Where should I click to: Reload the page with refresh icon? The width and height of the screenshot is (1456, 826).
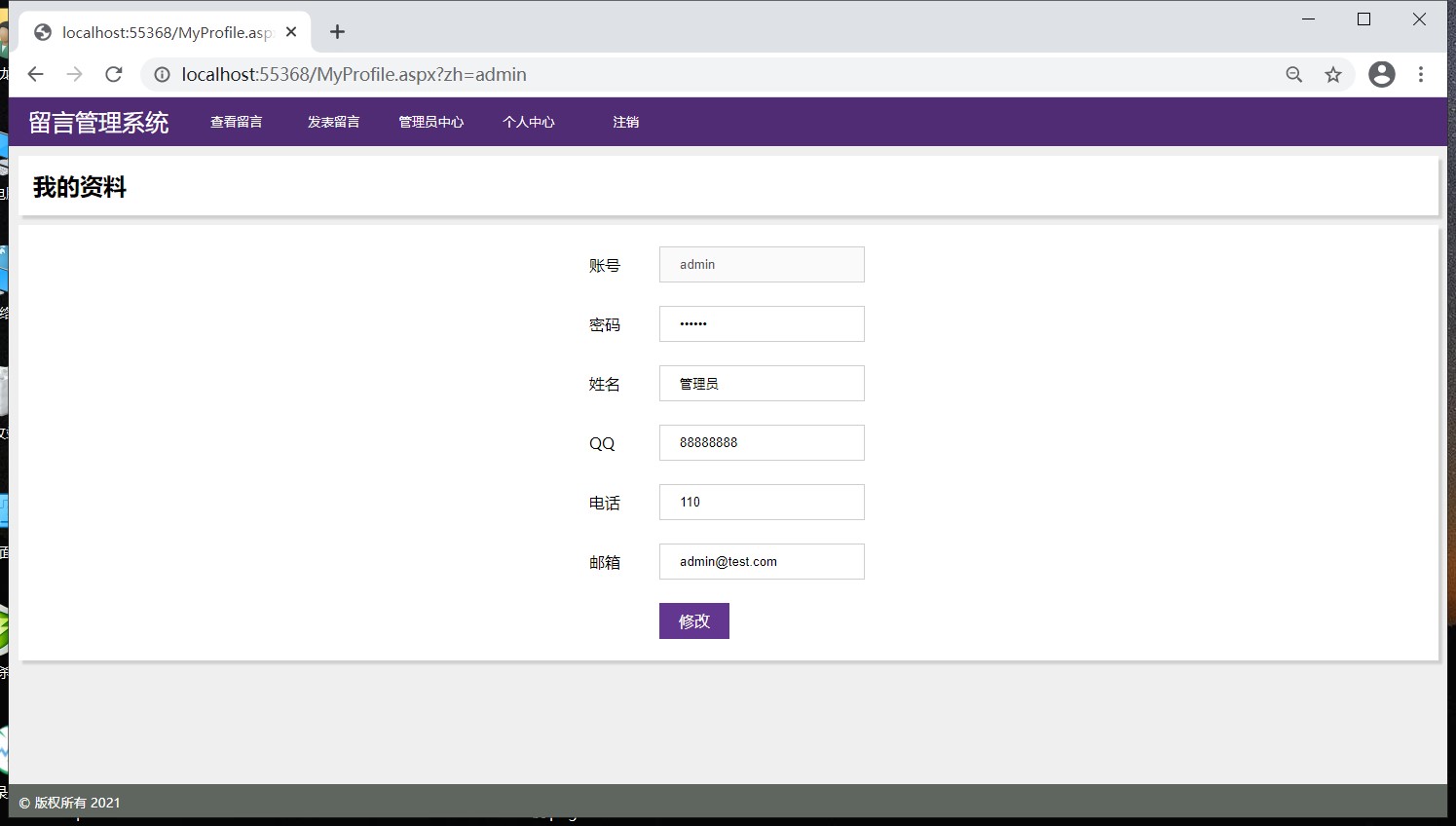point(114,75)
